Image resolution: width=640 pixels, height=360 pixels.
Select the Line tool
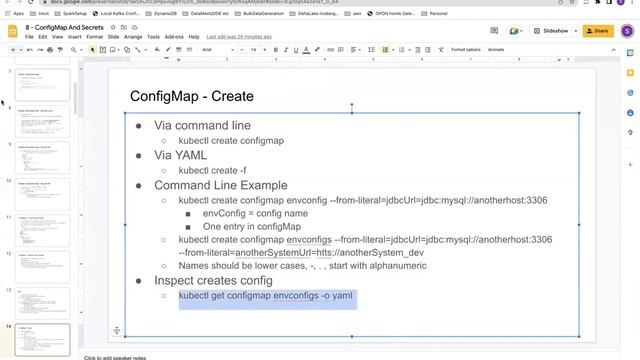coord(138,50)
